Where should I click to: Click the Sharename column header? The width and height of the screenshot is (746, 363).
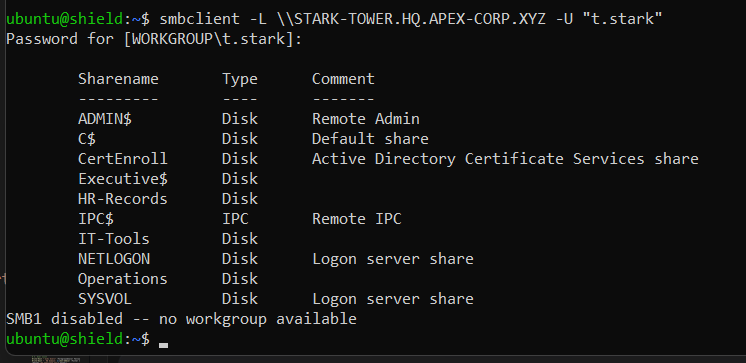pyautogui.click(x=118, y=78)
